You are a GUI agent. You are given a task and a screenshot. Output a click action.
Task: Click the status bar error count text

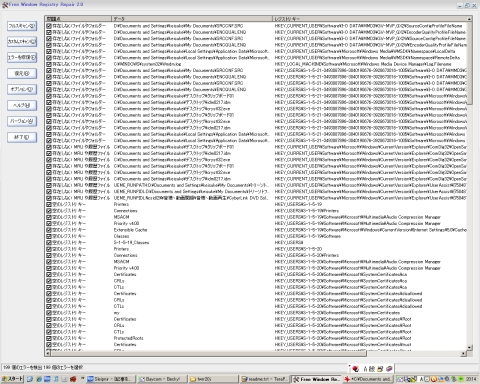pyautogui.click(x=43, y=367)
